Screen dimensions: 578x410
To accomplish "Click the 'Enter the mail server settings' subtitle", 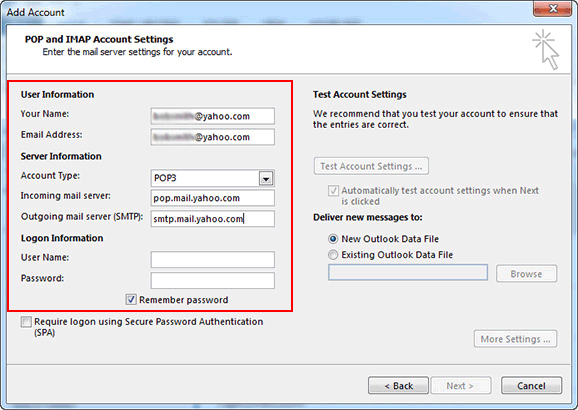I will (137, 52).
